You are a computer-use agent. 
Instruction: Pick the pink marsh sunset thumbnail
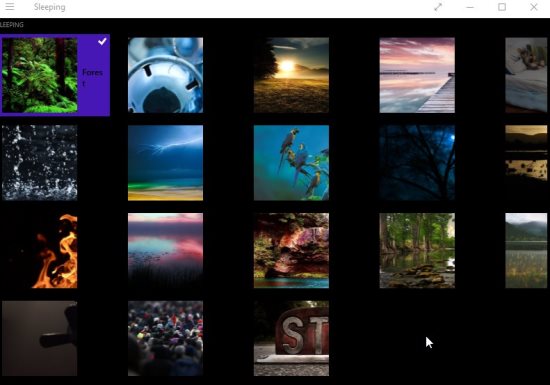[165, 251]
